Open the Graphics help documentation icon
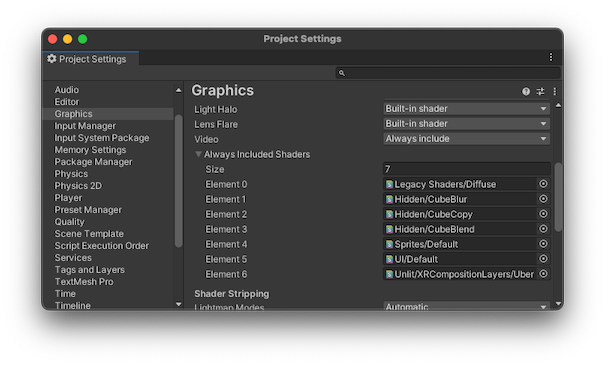The width and height of the screenshot is (605, 365). pos(526,91)
